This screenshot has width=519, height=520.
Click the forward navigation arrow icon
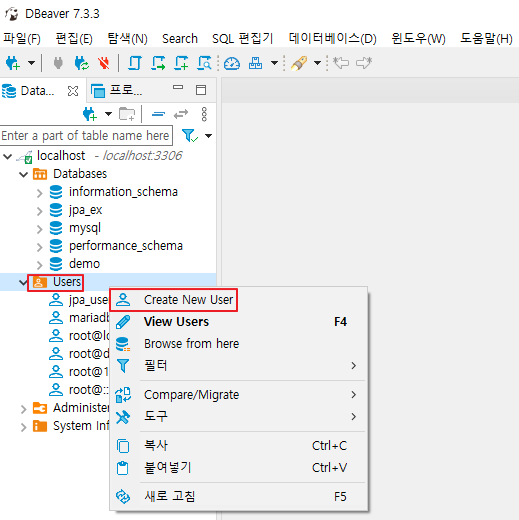click(364, 63)
